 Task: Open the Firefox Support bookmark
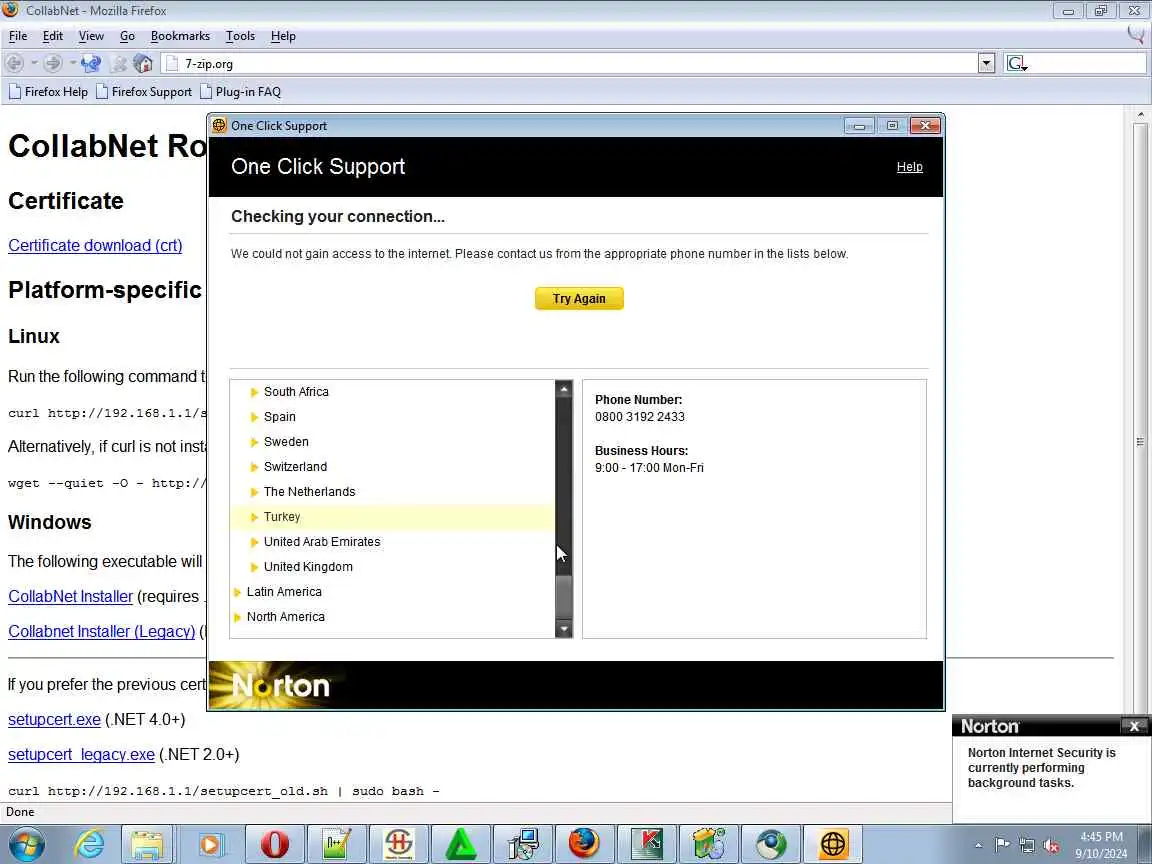coord(144,92)
